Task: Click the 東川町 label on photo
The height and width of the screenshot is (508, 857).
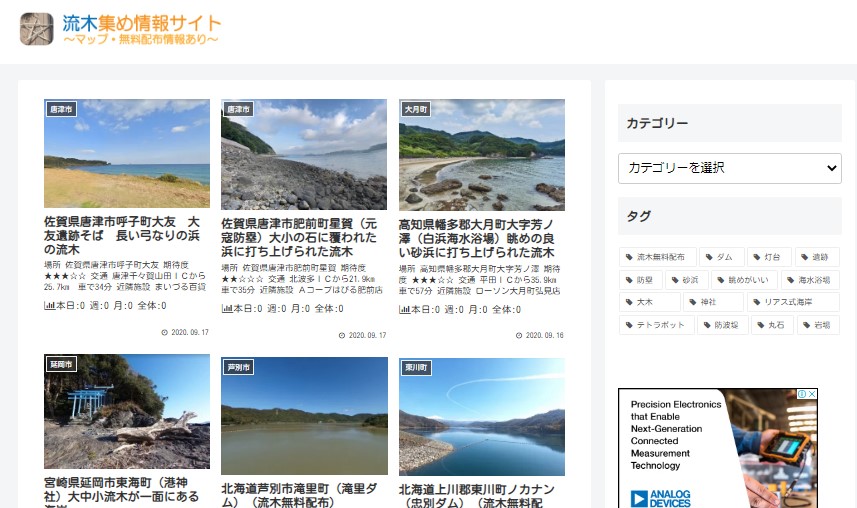Action: click(x=416, y=368)
